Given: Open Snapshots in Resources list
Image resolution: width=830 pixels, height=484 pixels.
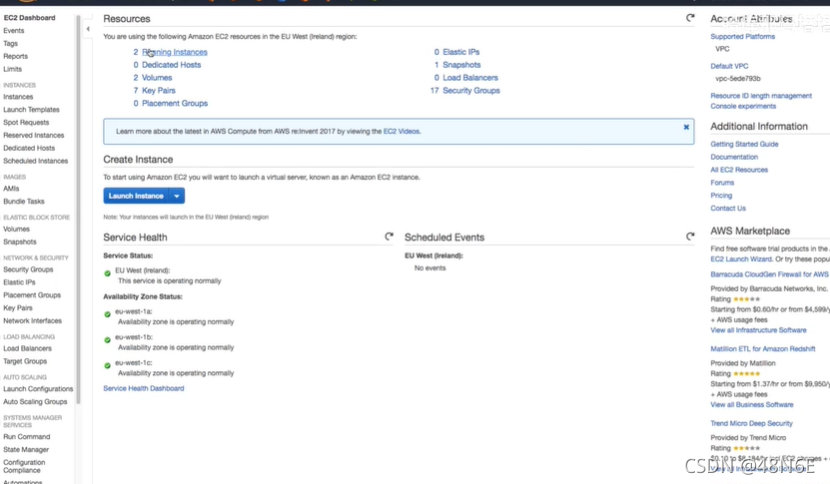Looking at the screenshot, I should tap(462, 65).
